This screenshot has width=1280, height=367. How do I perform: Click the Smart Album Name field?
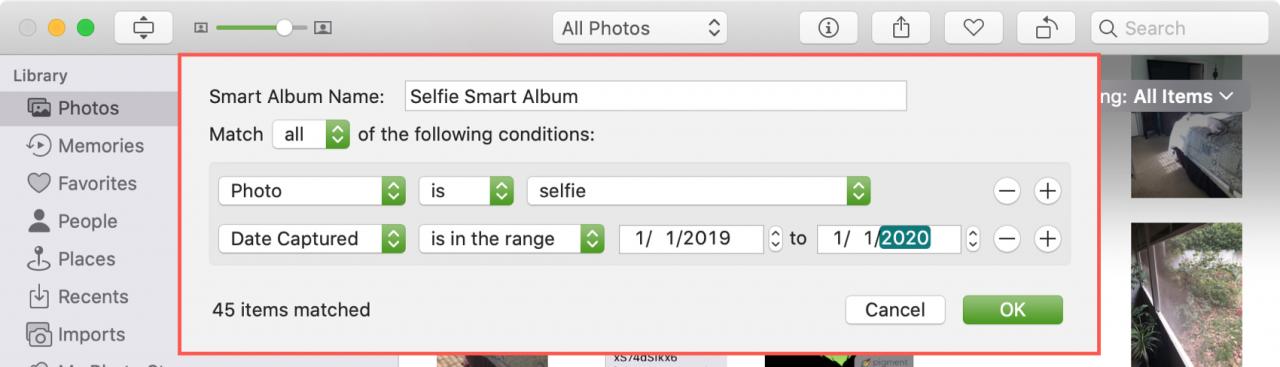(655, 97)
